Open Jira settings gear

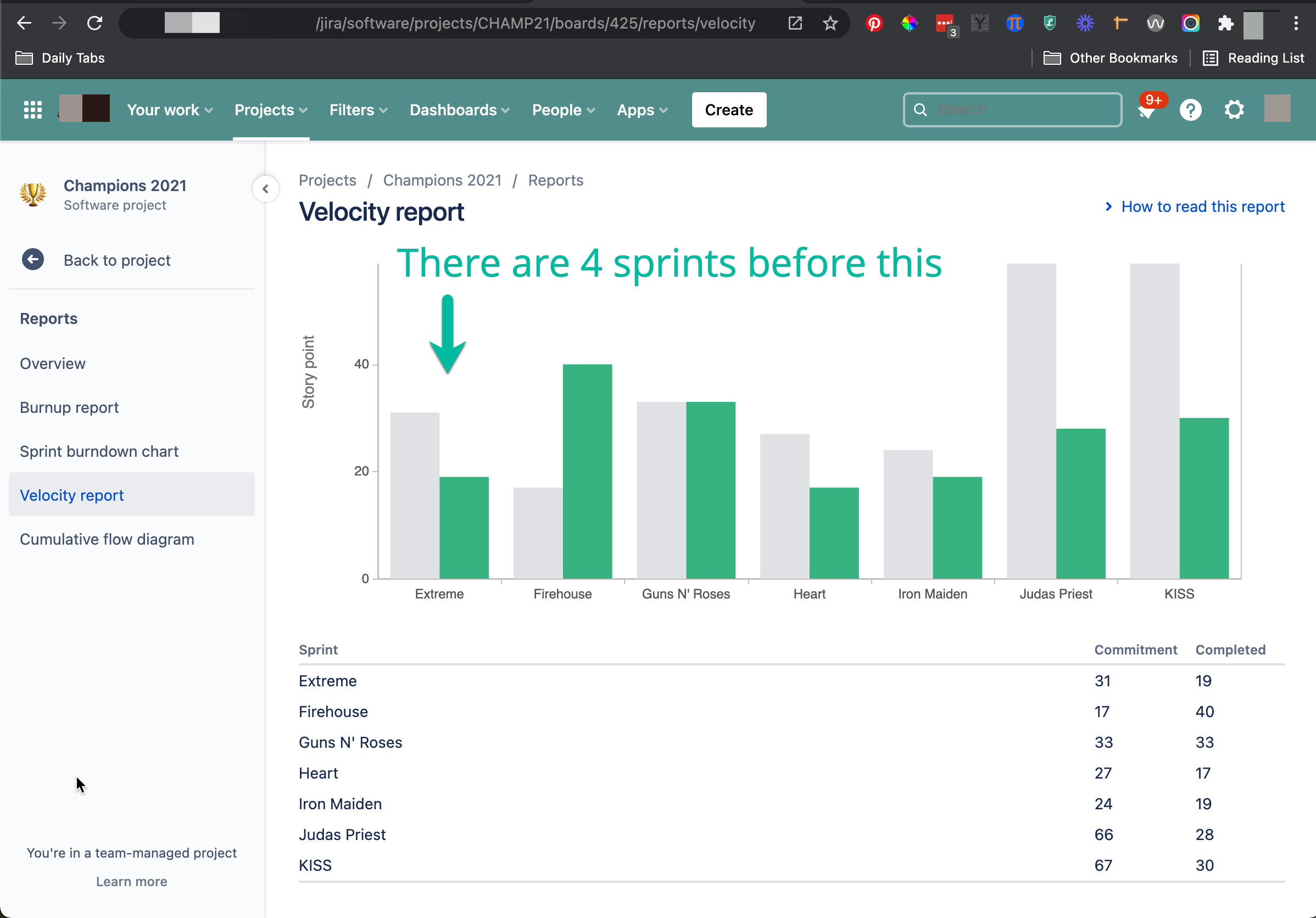pos(1234,109)
